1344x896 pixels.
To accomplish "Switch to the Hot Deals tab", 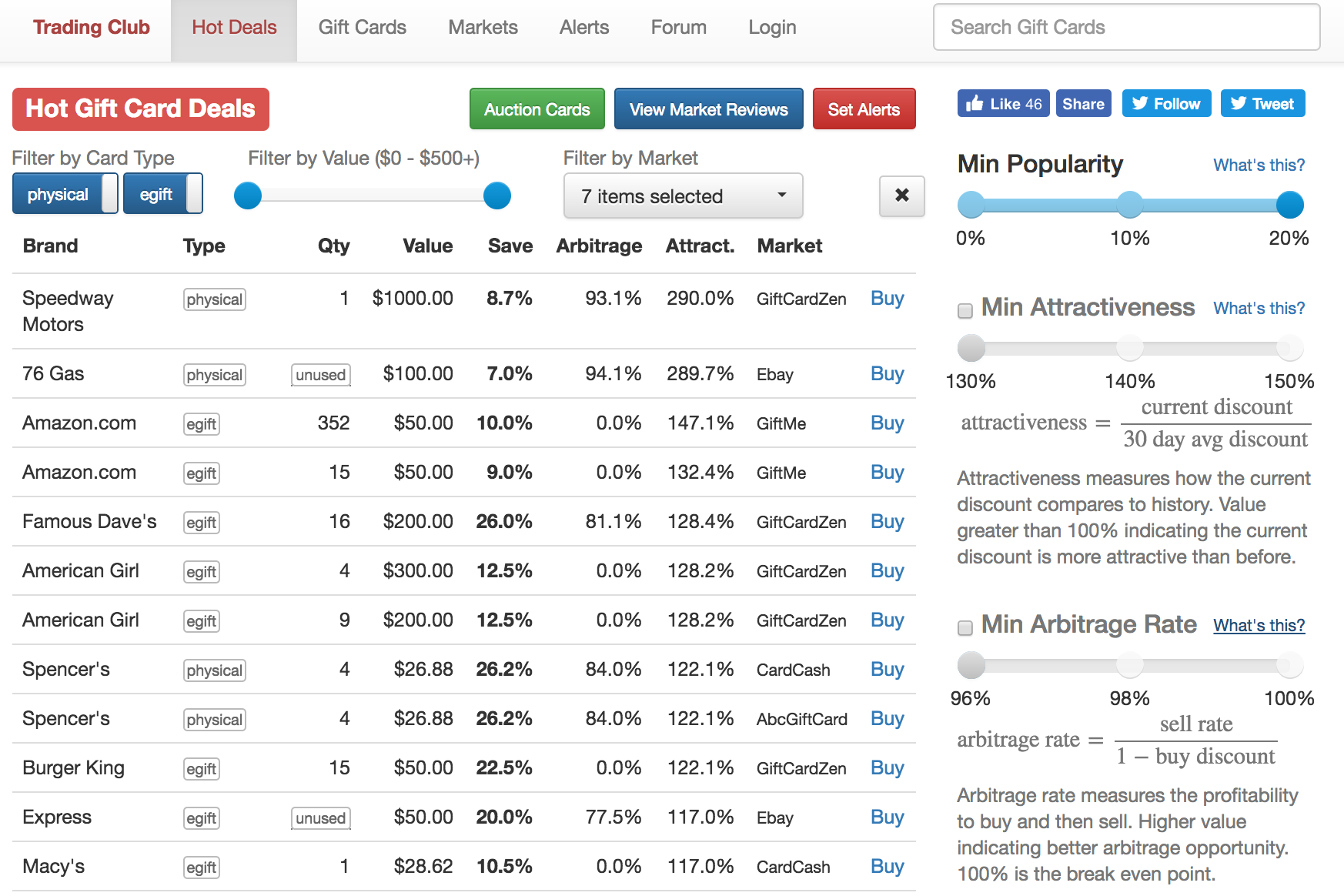I will pos(234,29).
